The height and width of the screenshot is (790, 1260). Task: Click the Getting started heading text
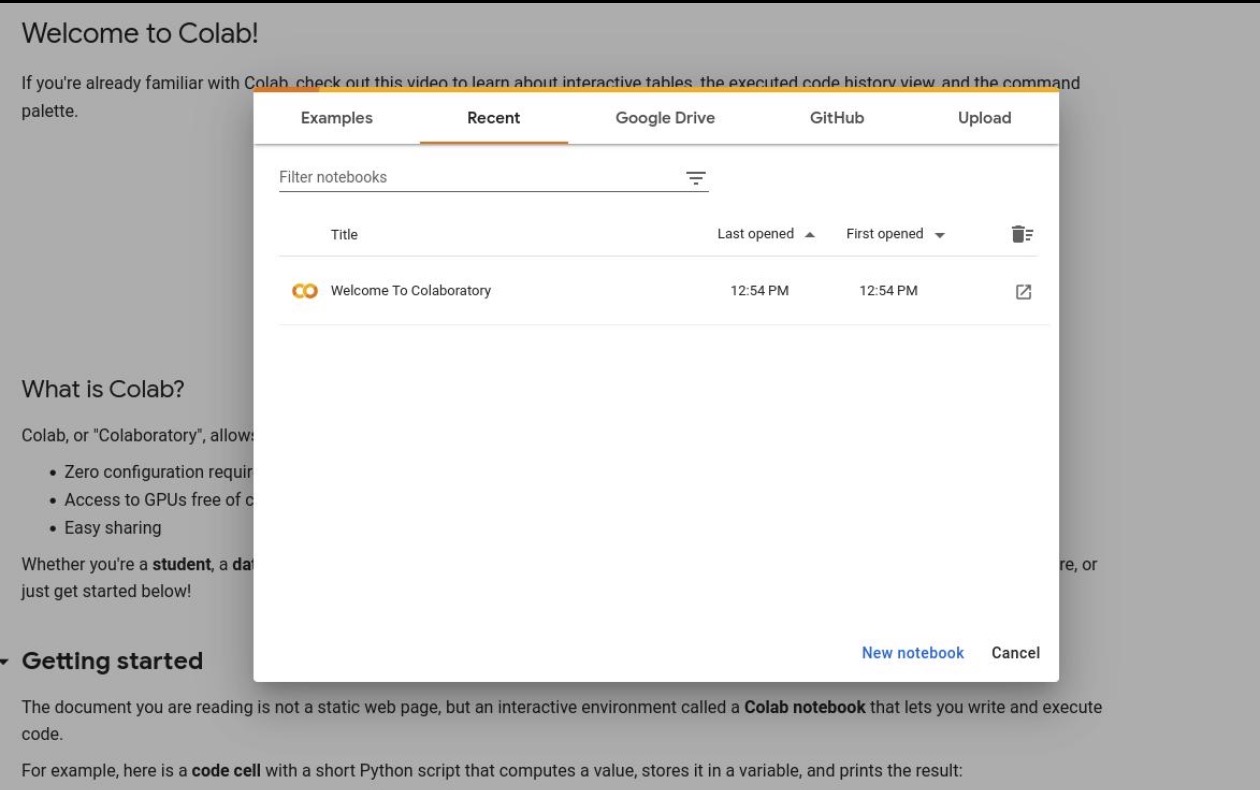click(x=112, y=661)
